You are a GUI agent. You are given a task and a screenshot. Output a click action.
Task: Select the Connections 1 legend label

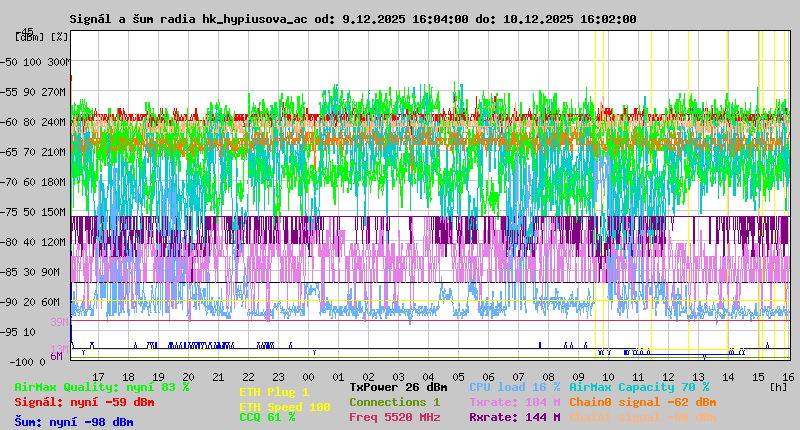point(394,402)
